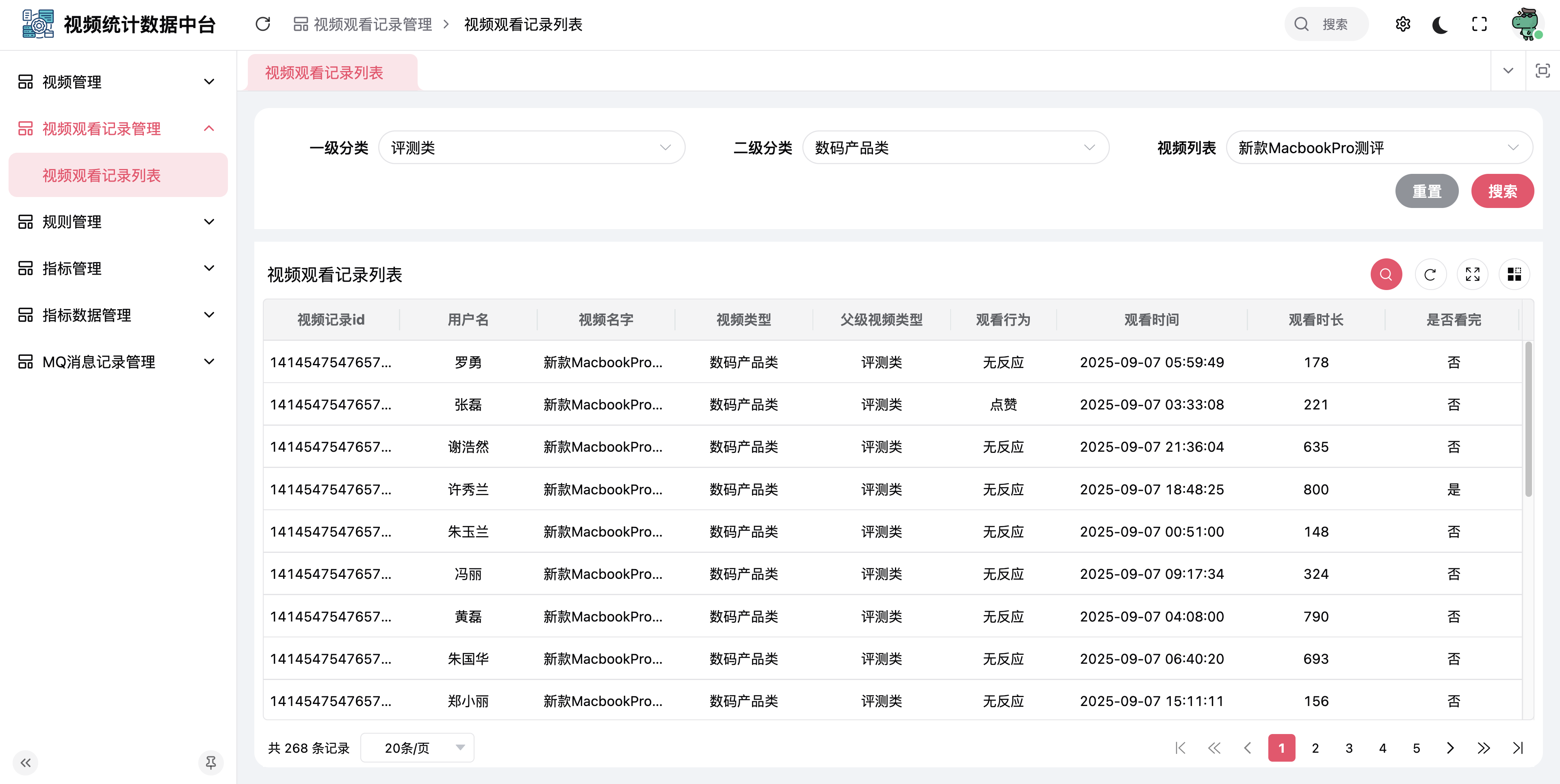Screen dimensions: 1560x784
Task: Enter fullscreen via the header fullscreen icon
Action: click(x=1479, y=24)
